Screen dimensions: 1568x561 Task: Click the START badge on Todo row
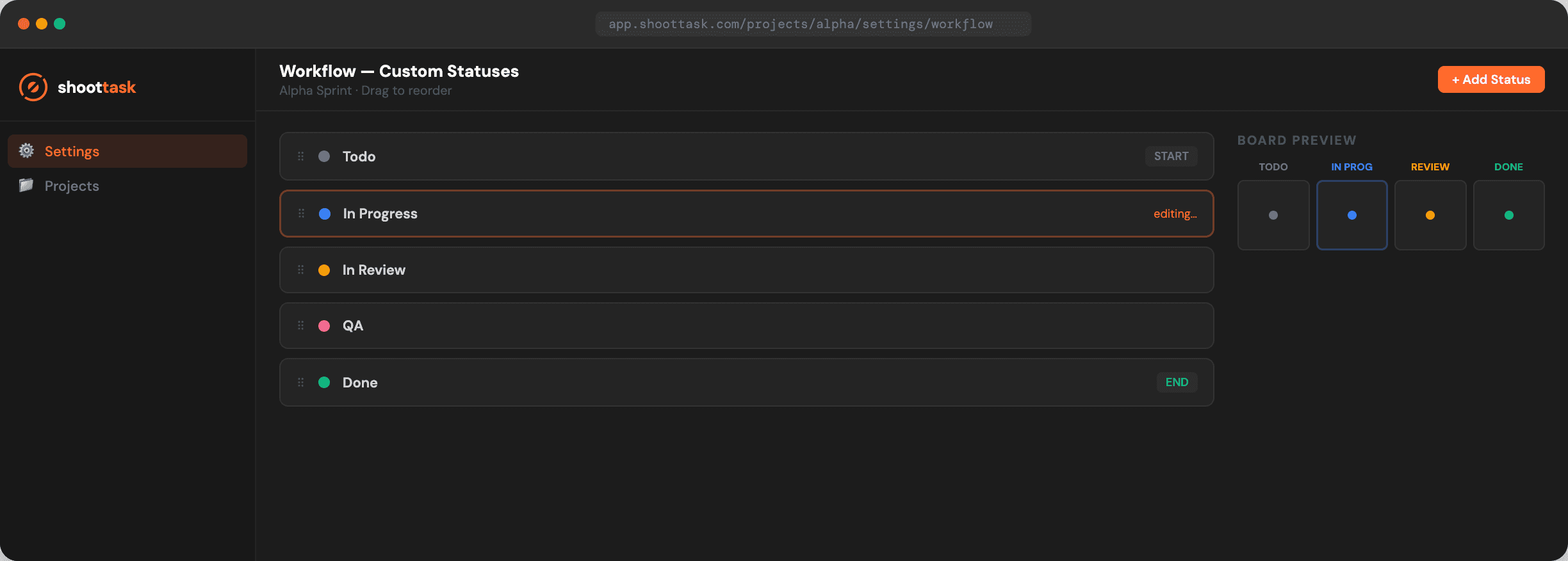pyautogui.click(x=1171, y=156)
